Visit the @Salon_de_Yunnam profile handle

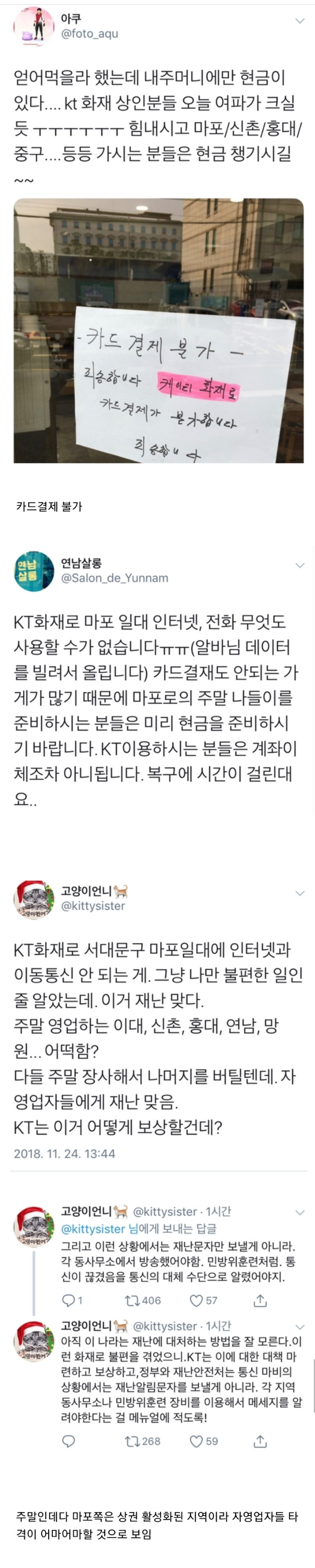coord(115,578)
